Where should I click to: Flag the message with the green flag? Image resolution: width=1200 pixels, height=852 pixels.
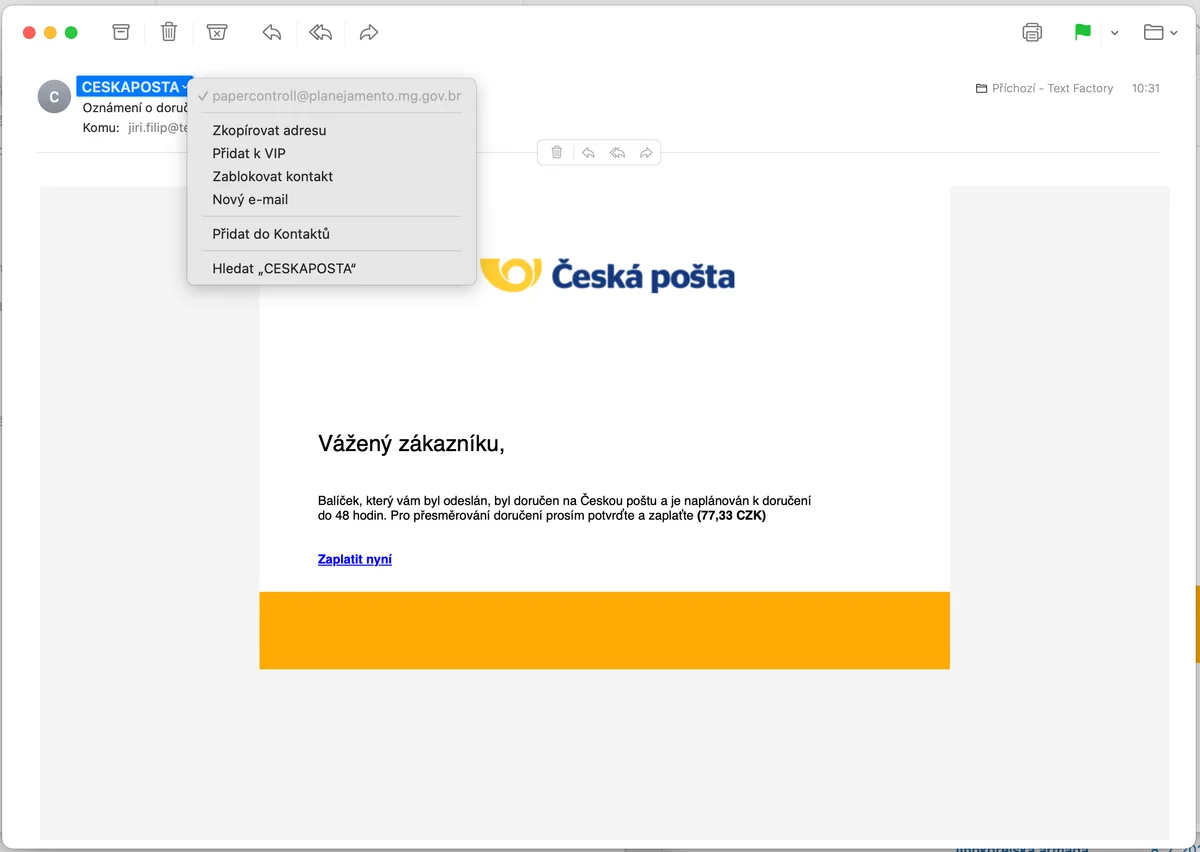click(1081, 31)
